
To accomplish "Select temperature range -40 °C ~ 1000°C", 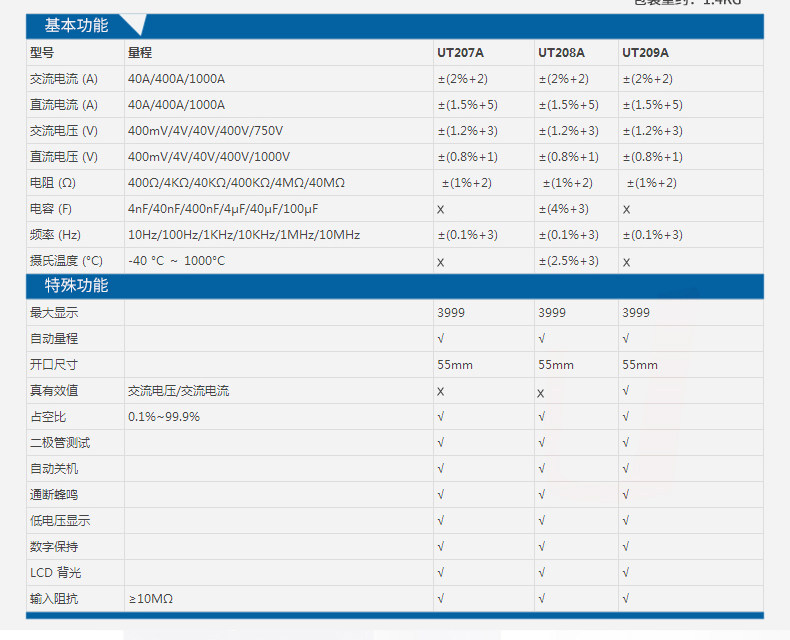I will click(176, 261).
